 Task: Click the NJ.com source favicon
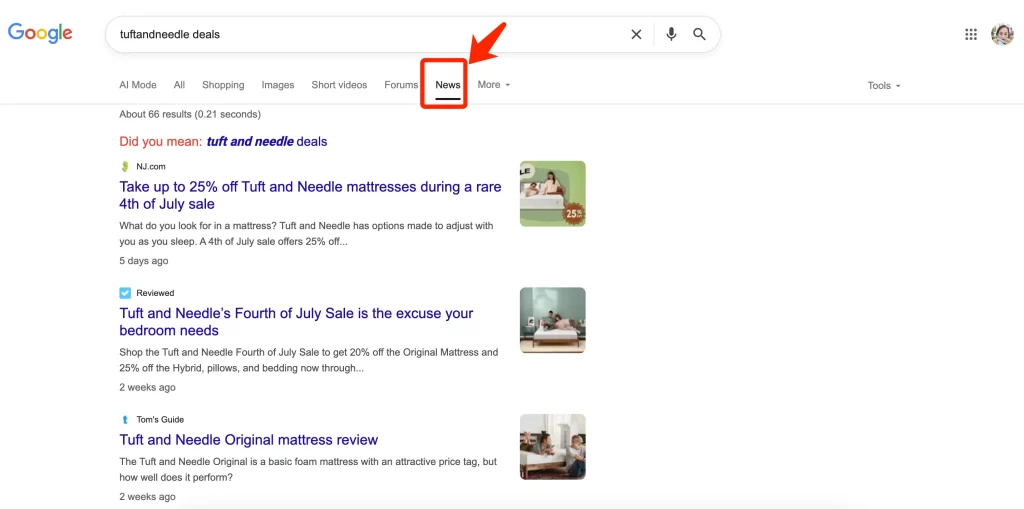(125, 167)
